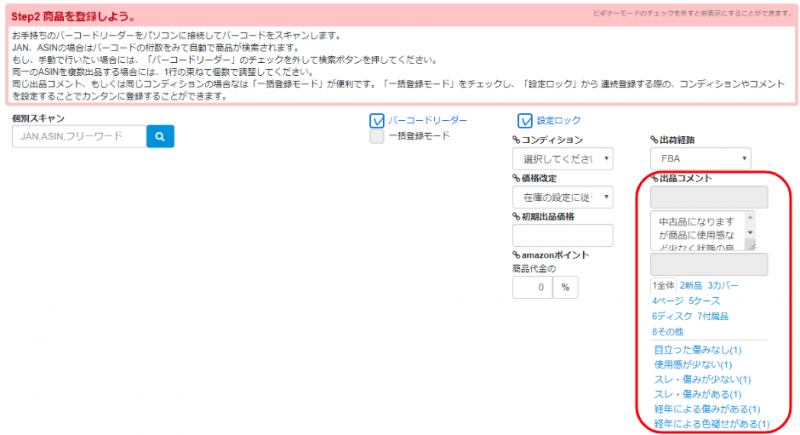Viewport: 800px width, 435px height.
Task: Click the link icon beside 価格改定 label
Action: (x=516, y=178)
